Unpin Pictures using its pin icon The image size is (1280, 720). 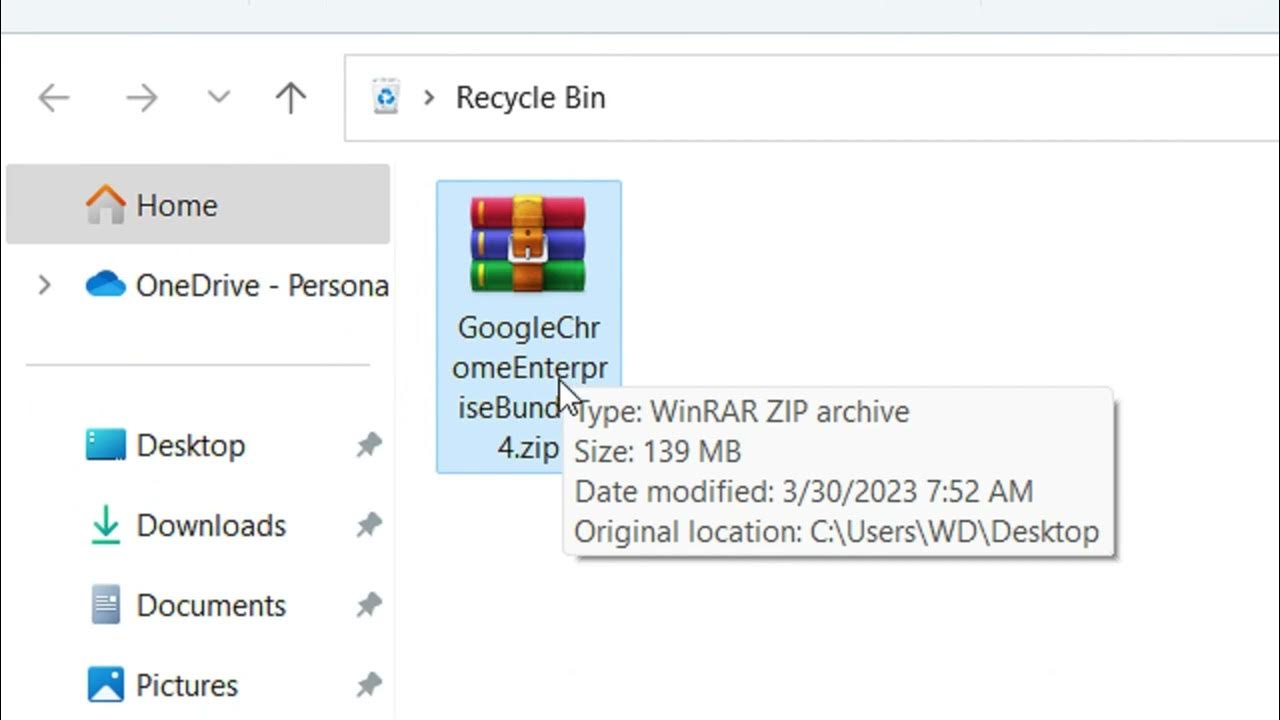point(369,685)
